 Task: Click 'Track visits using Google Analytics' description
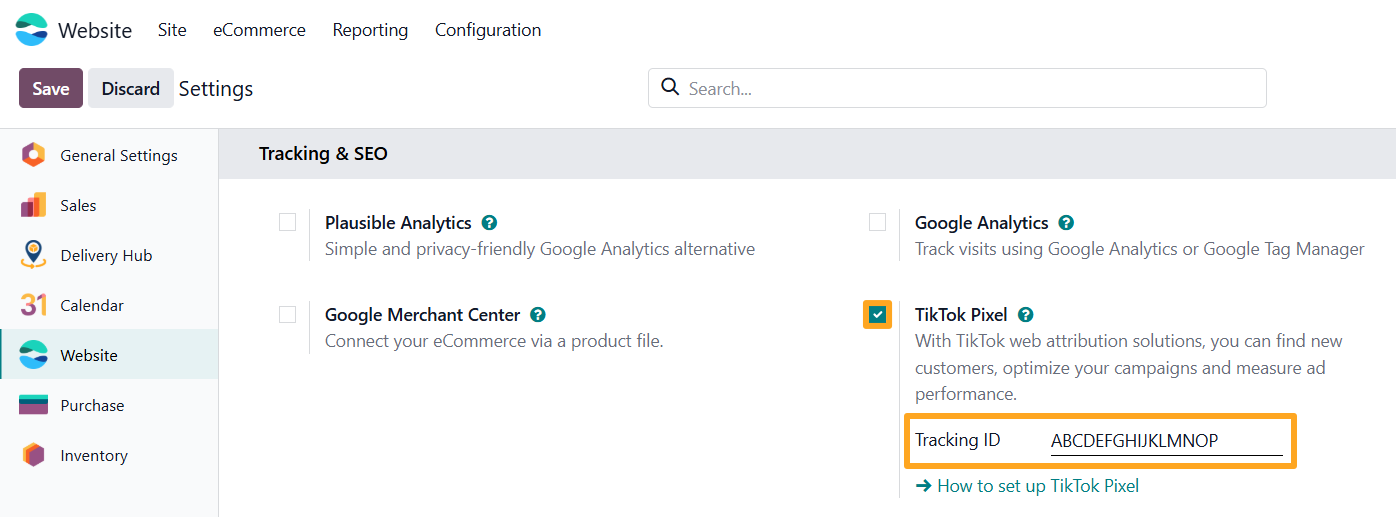1140,249
